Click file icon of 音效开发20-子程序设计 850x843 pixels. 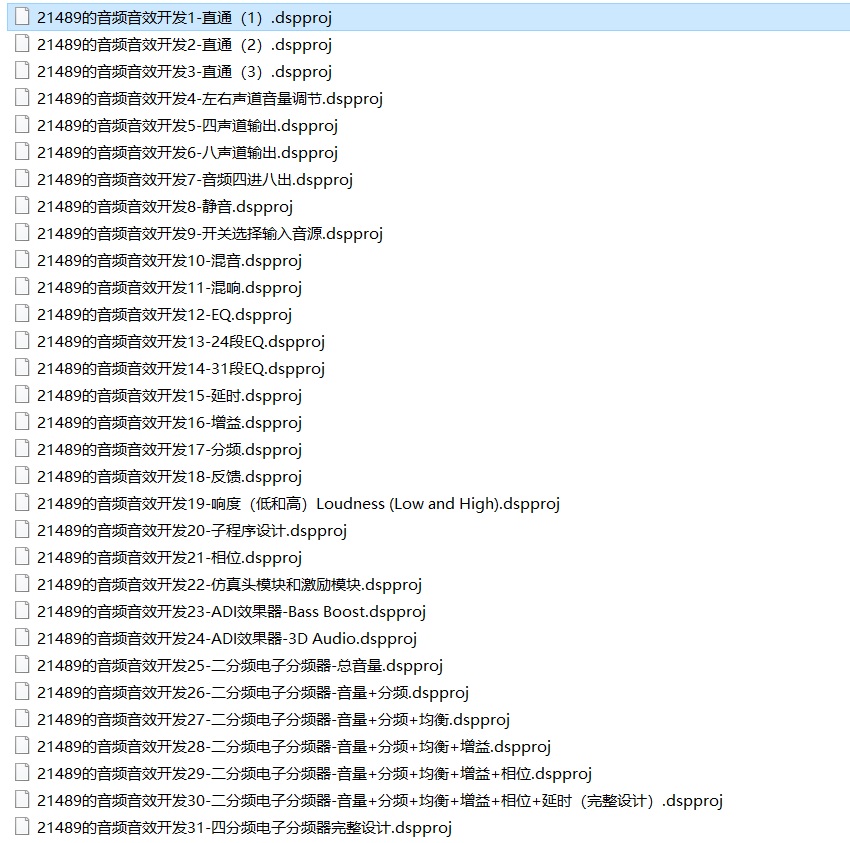[x=22, y=530]
